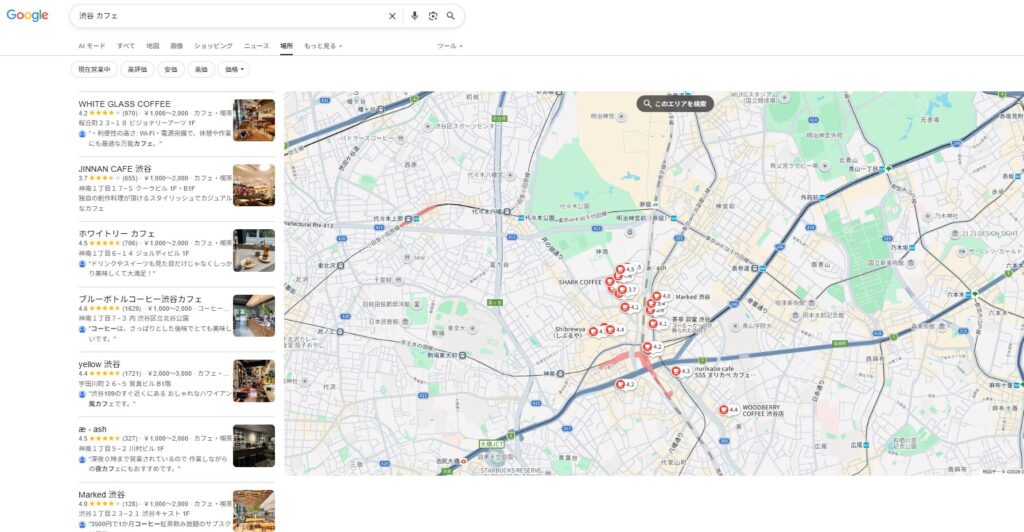This screenshot has width=1024, height=532.
Task: Click the 東京大 landmark marker on map
Action: click(472, 328)
